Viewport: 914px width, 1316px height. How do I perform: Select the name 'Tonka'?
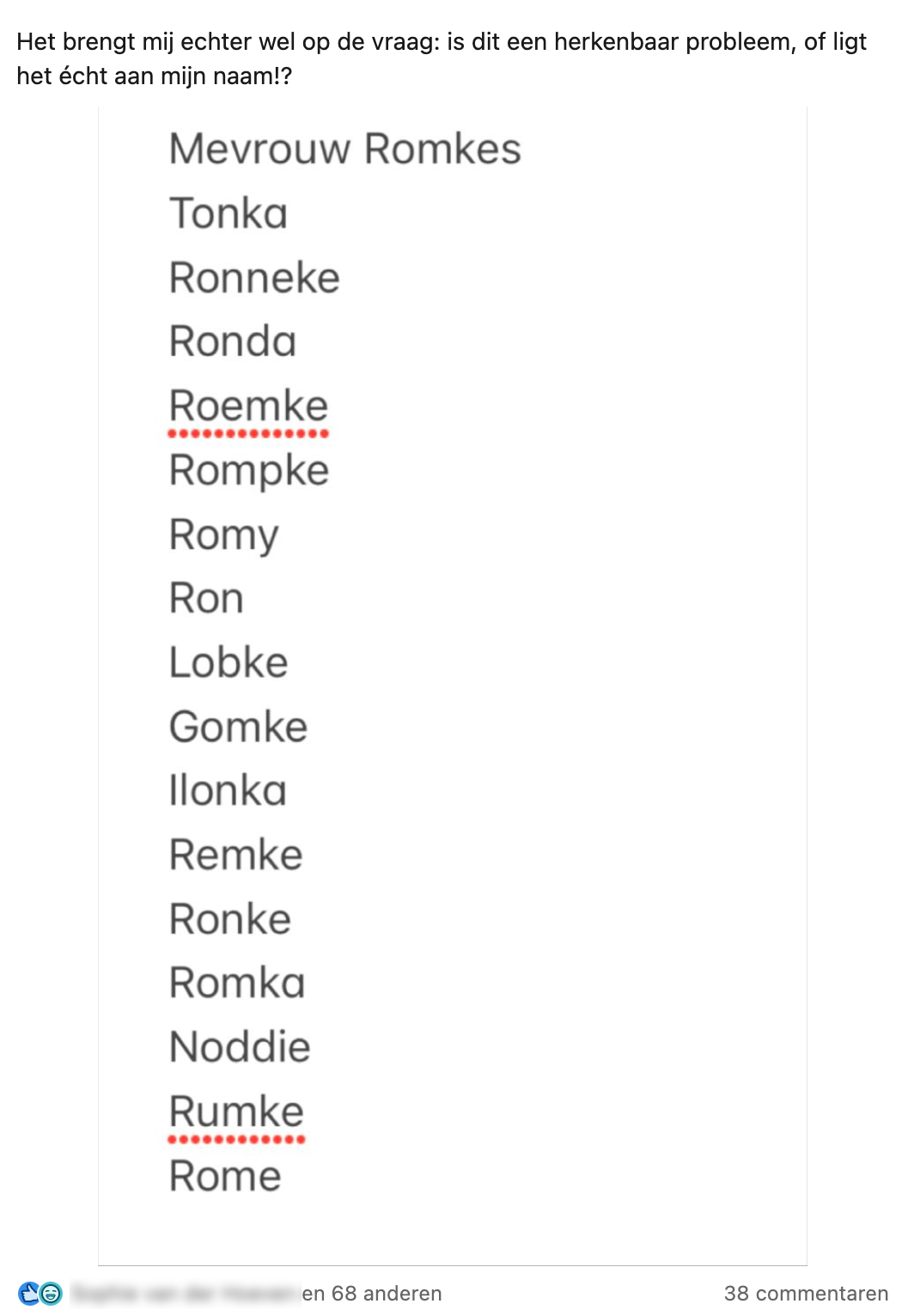click(x=228, y=214)
